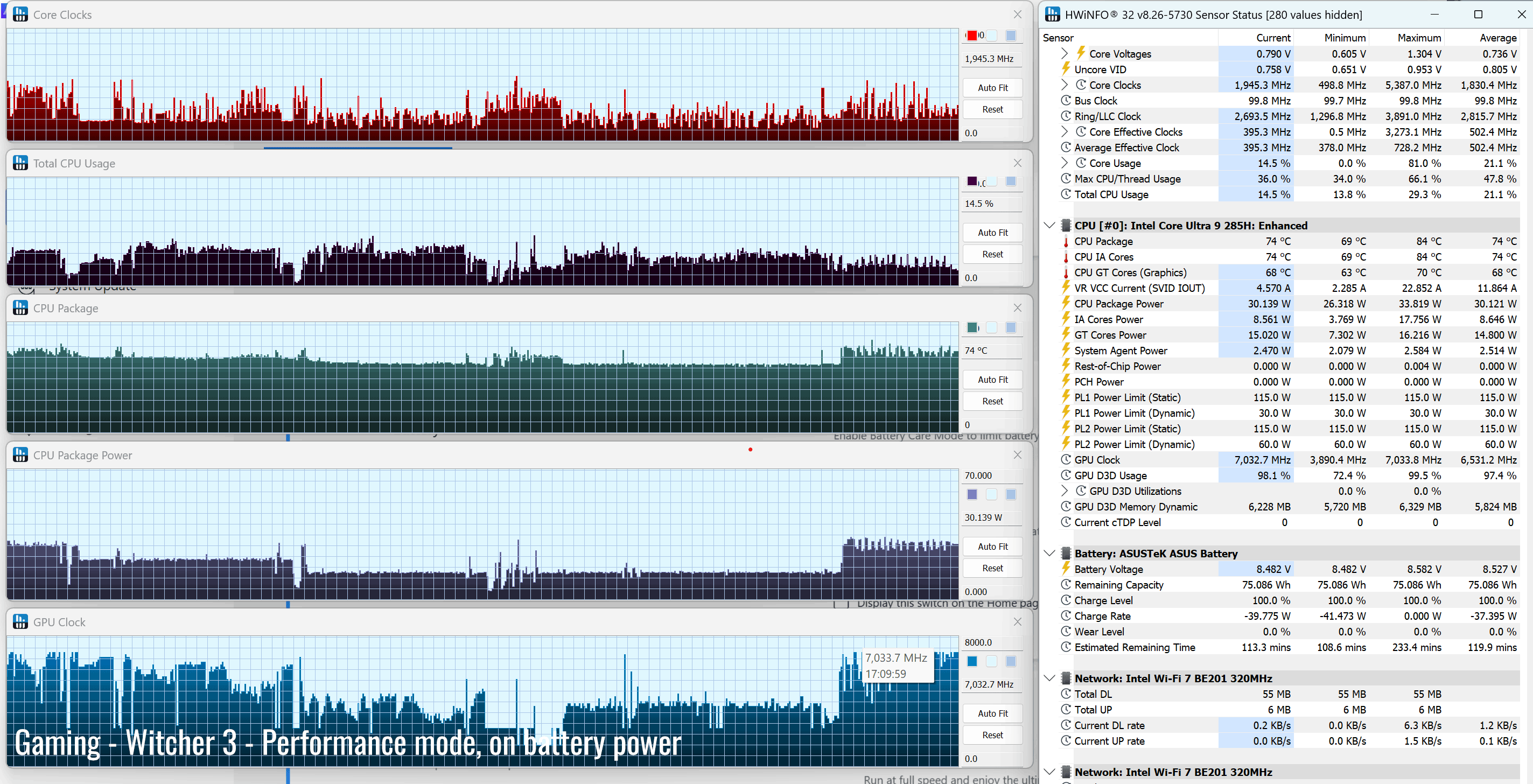Screen dimensions: 1533x784
Task: Click the chip icon of the Battery group header
Action: click(x=1066, y=554)
